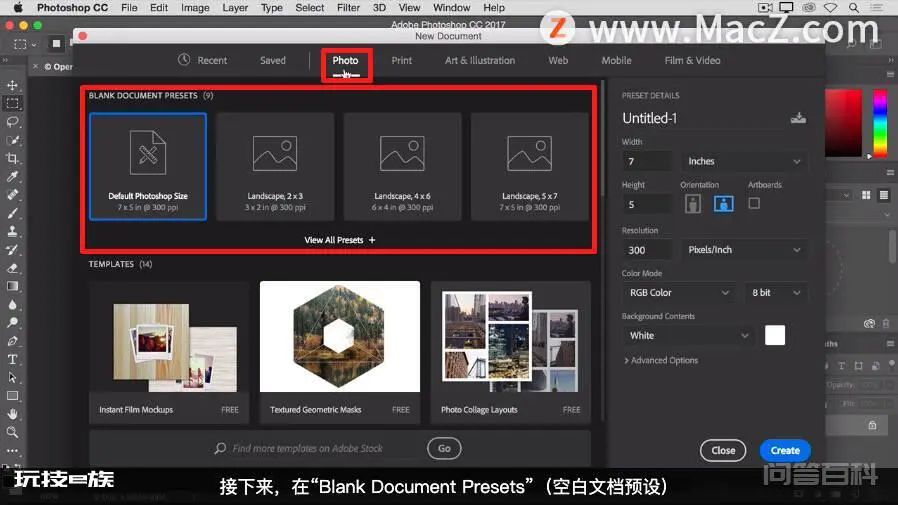Set orientation to landscape
The width and height of the screenshot is (898, 505).
(x=723, y=204)
